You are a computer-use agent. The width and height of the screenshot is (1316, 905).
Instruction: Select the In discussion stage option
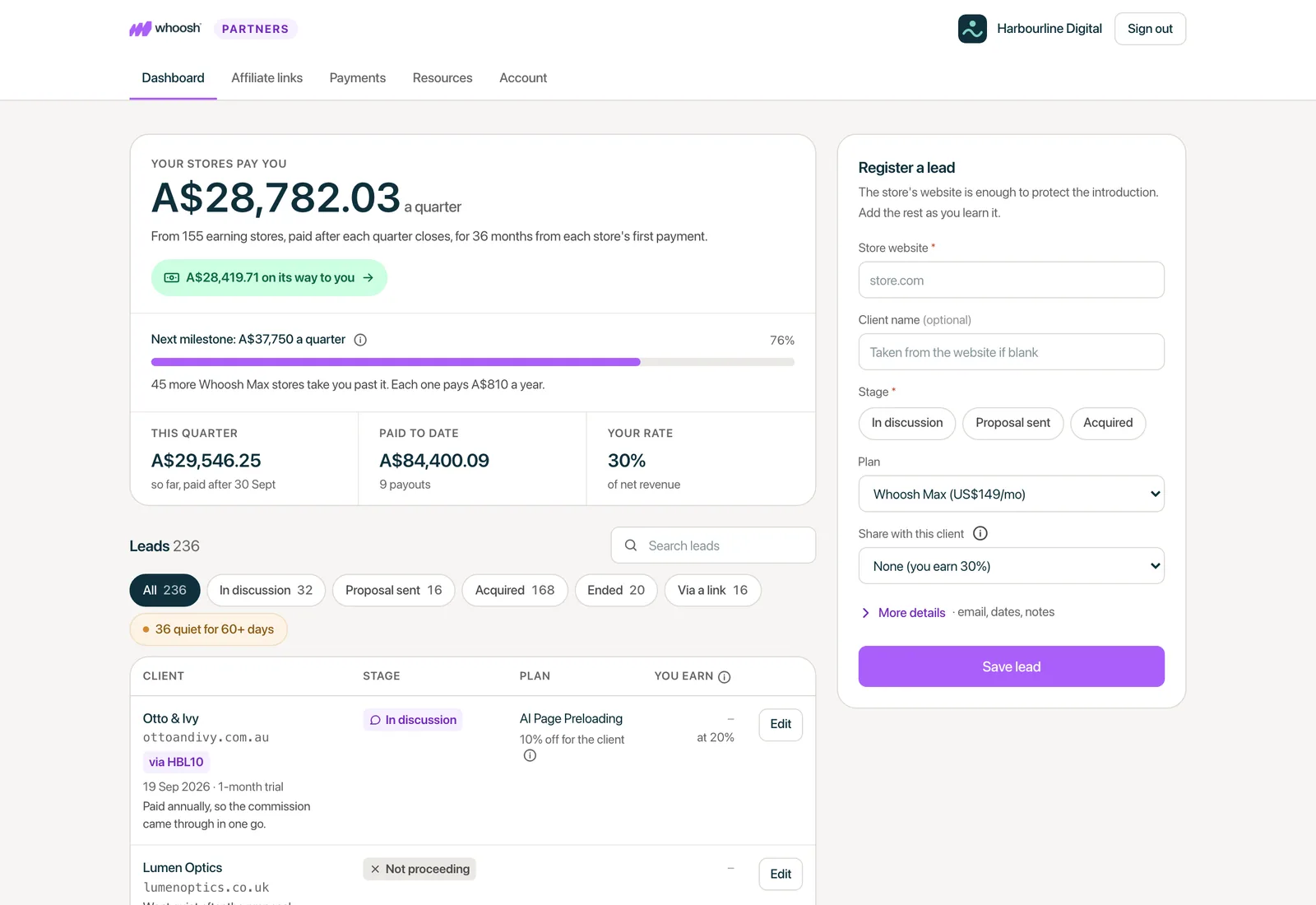[907, 423]
